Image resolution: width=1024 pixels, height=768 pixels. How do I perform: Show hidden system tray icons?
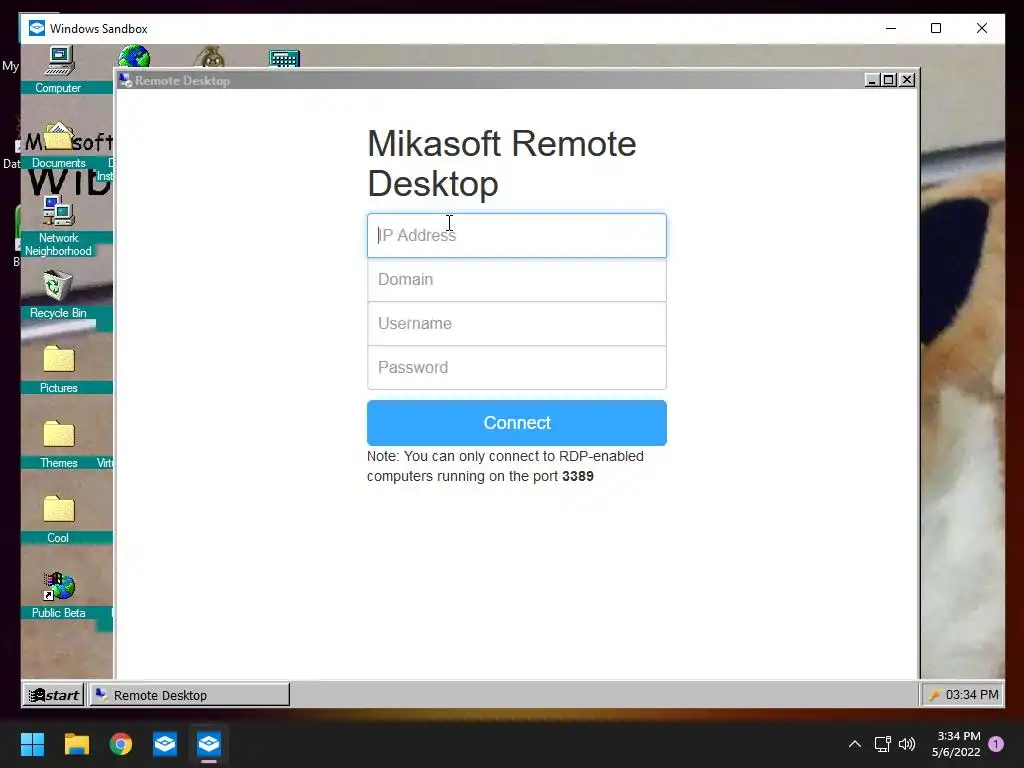(855, 744)
